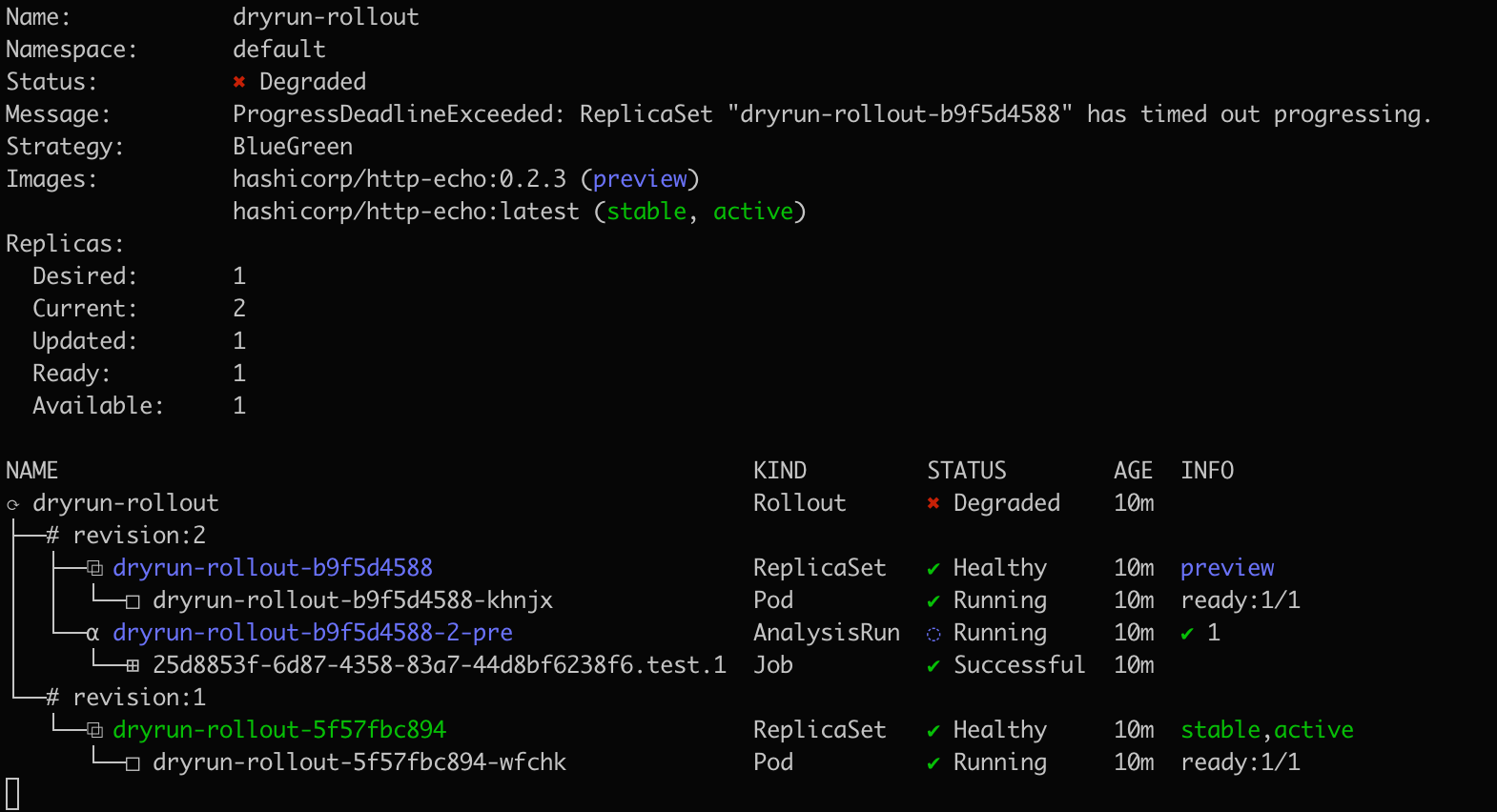Click the Current replicas value 2
This screenshot has width=1497, height=812.
(x=239, y=309)
